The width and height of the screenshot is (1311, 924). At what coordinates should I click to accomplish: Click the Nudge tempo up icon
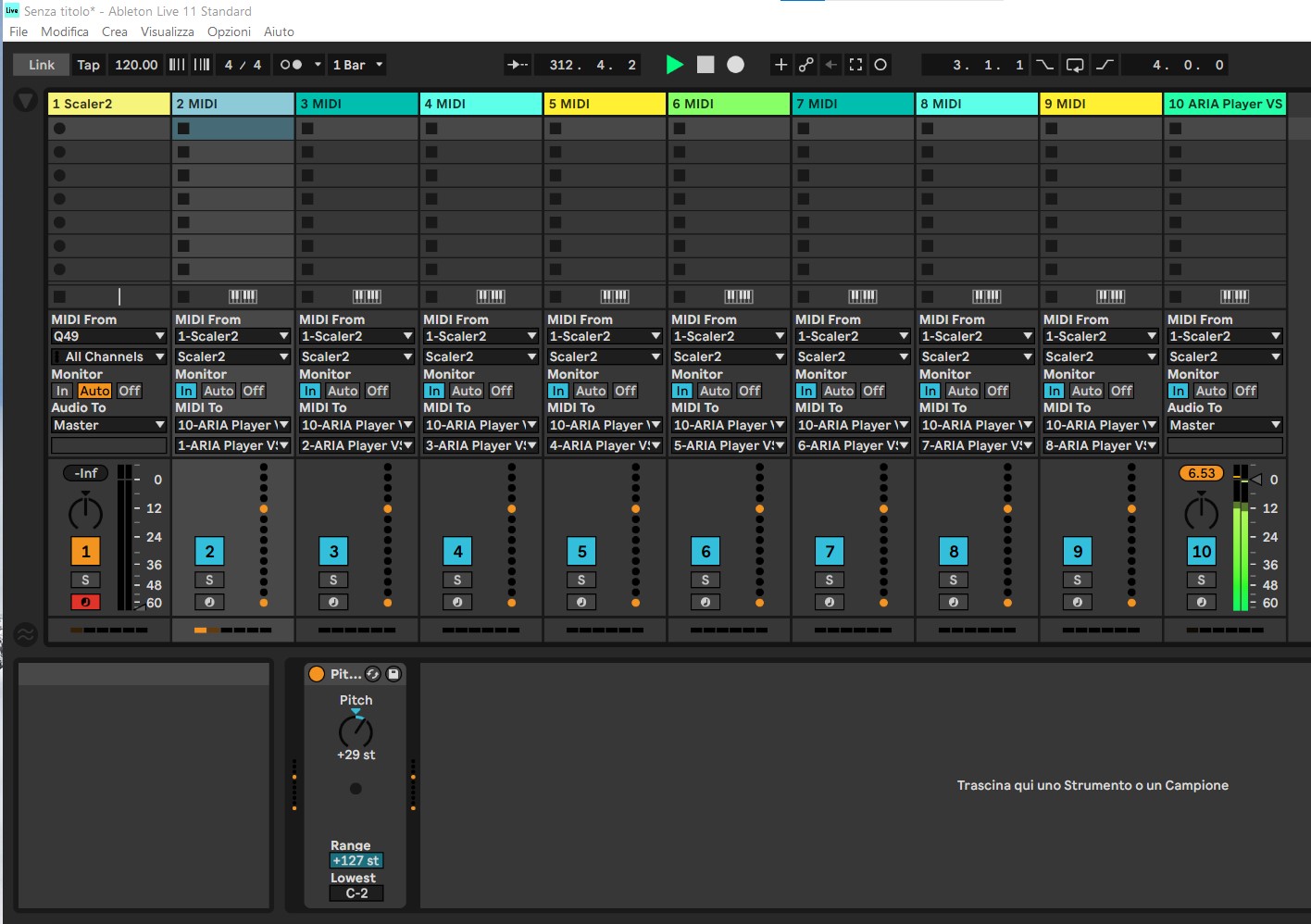202,65
